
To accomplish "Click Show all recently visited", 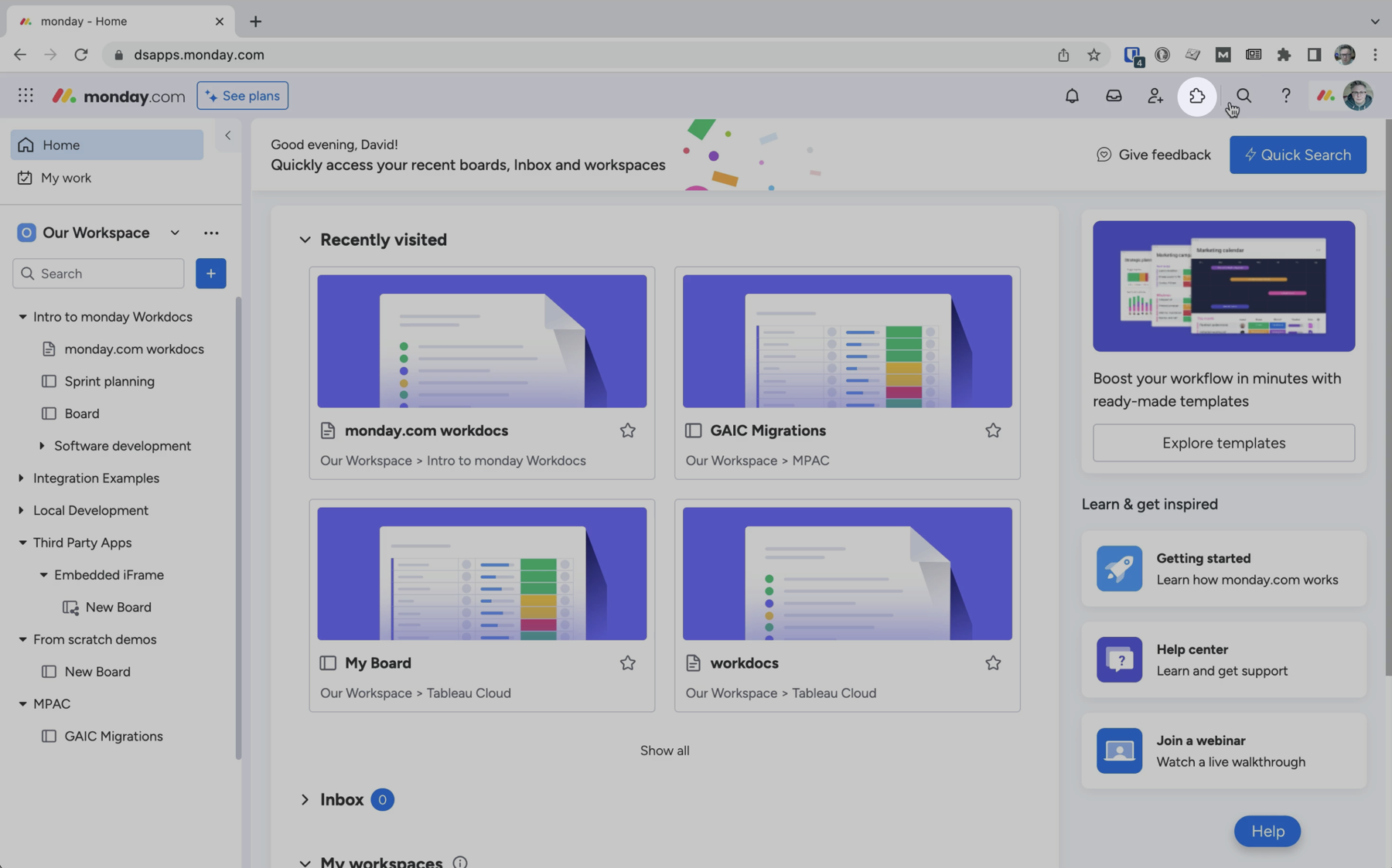I will coord(664,751).
